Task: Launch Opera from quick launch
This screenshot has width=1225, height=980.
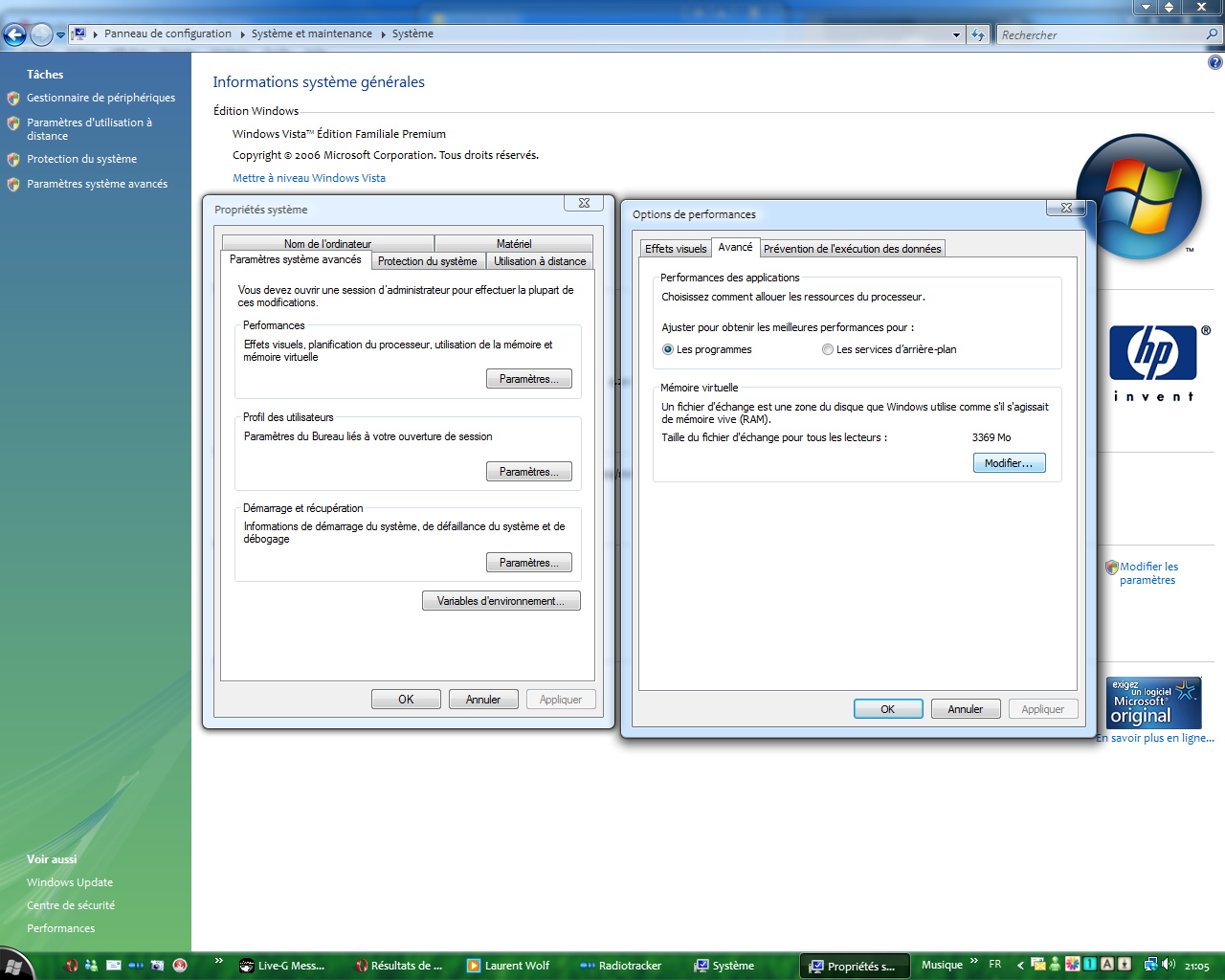Action: click(71, 966)
